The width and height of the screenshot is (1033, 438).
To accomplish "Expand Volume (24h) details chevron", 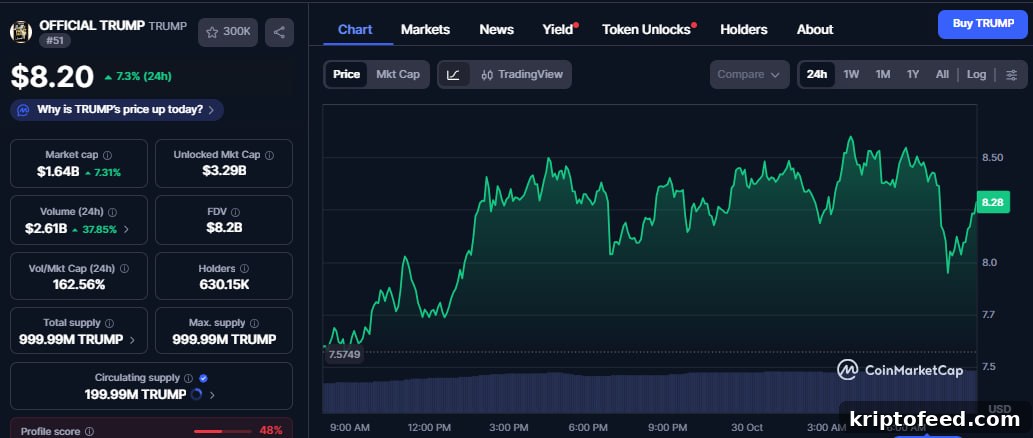I will (126, 229).
